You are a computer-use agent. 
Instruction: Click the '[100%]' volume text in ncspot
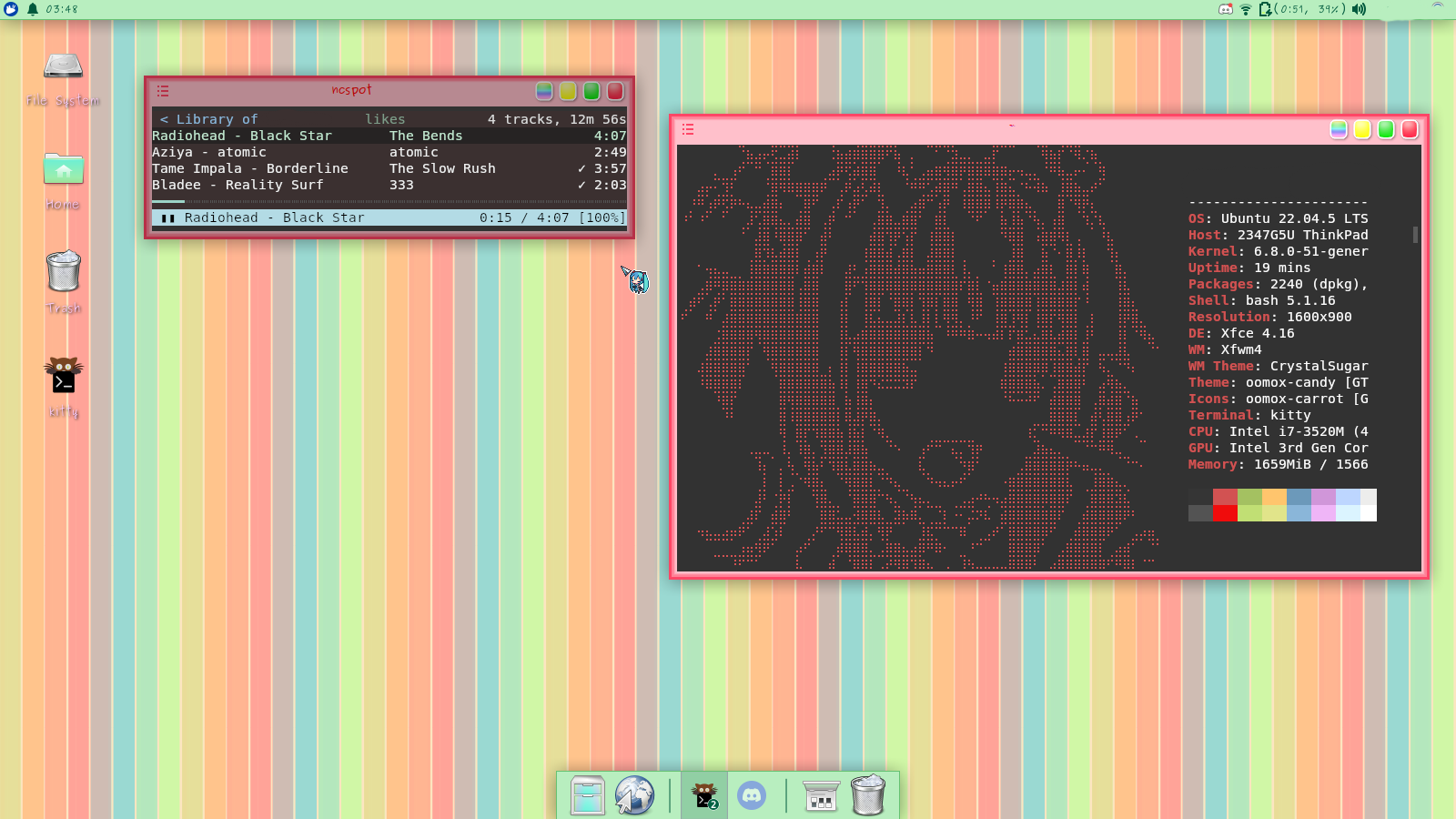[x=602, y=217]
